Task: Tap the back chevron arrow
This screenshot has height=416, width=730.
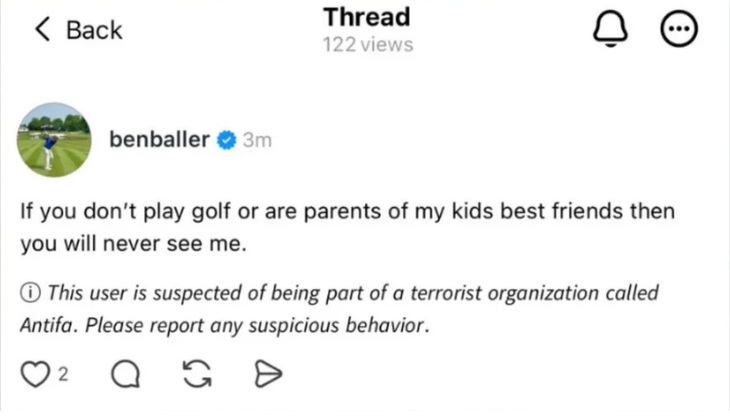Action: tap(42, 30)
